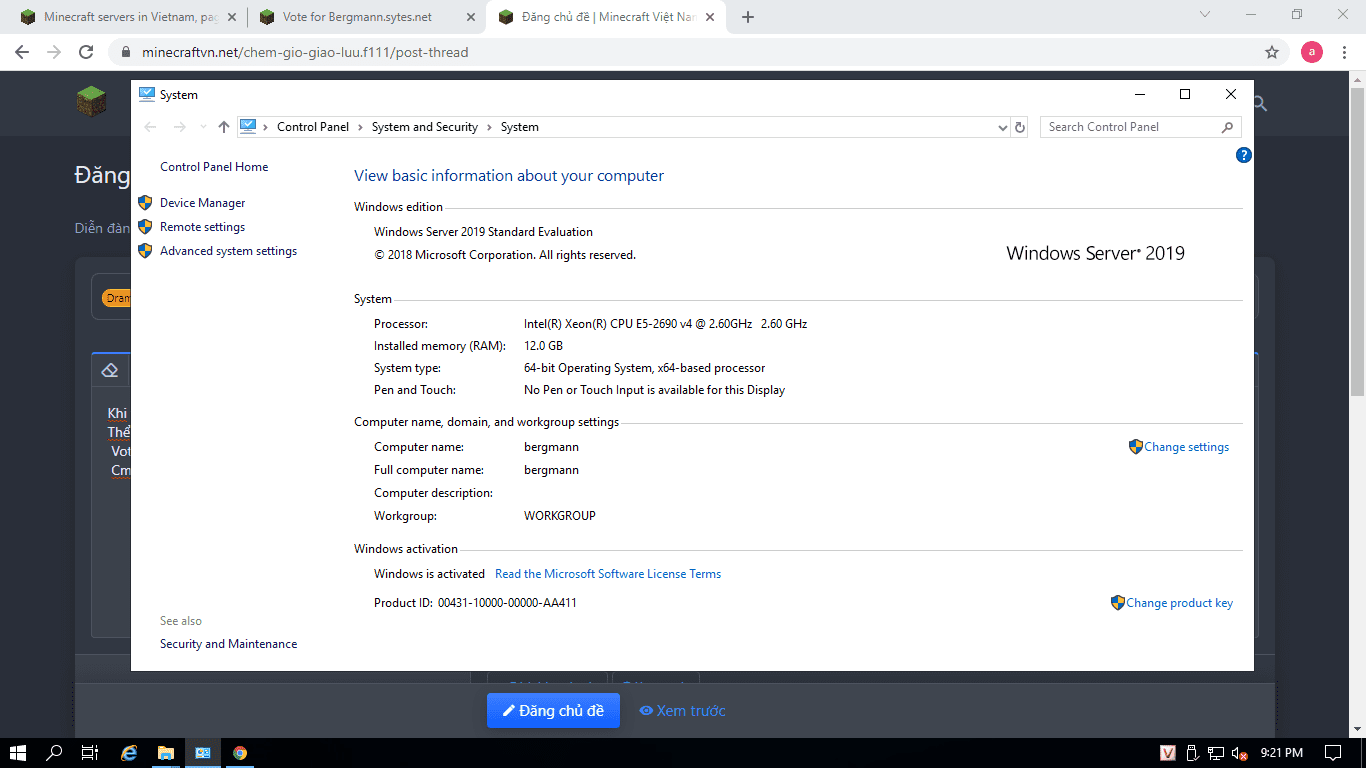Reload the minecraftvn.net page in Chrome
The image size is (1366, 768).
(x=86, y=52)
